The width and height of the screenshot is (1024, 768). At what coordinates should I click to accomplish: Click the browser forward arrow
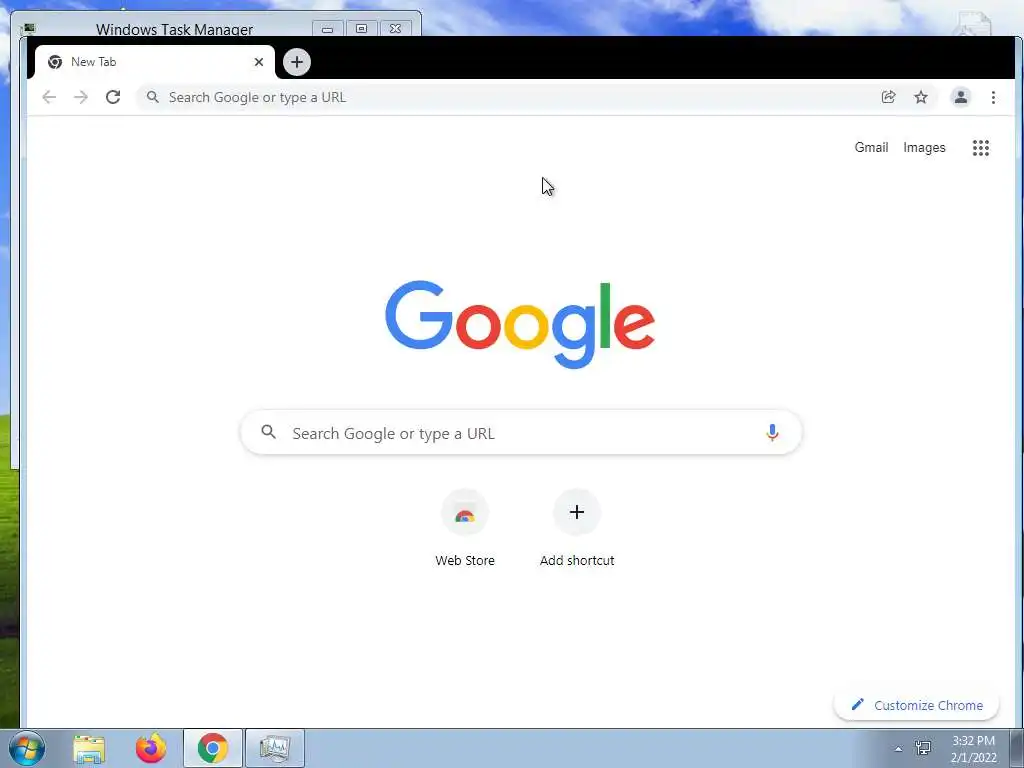click(x=80, y=97)
